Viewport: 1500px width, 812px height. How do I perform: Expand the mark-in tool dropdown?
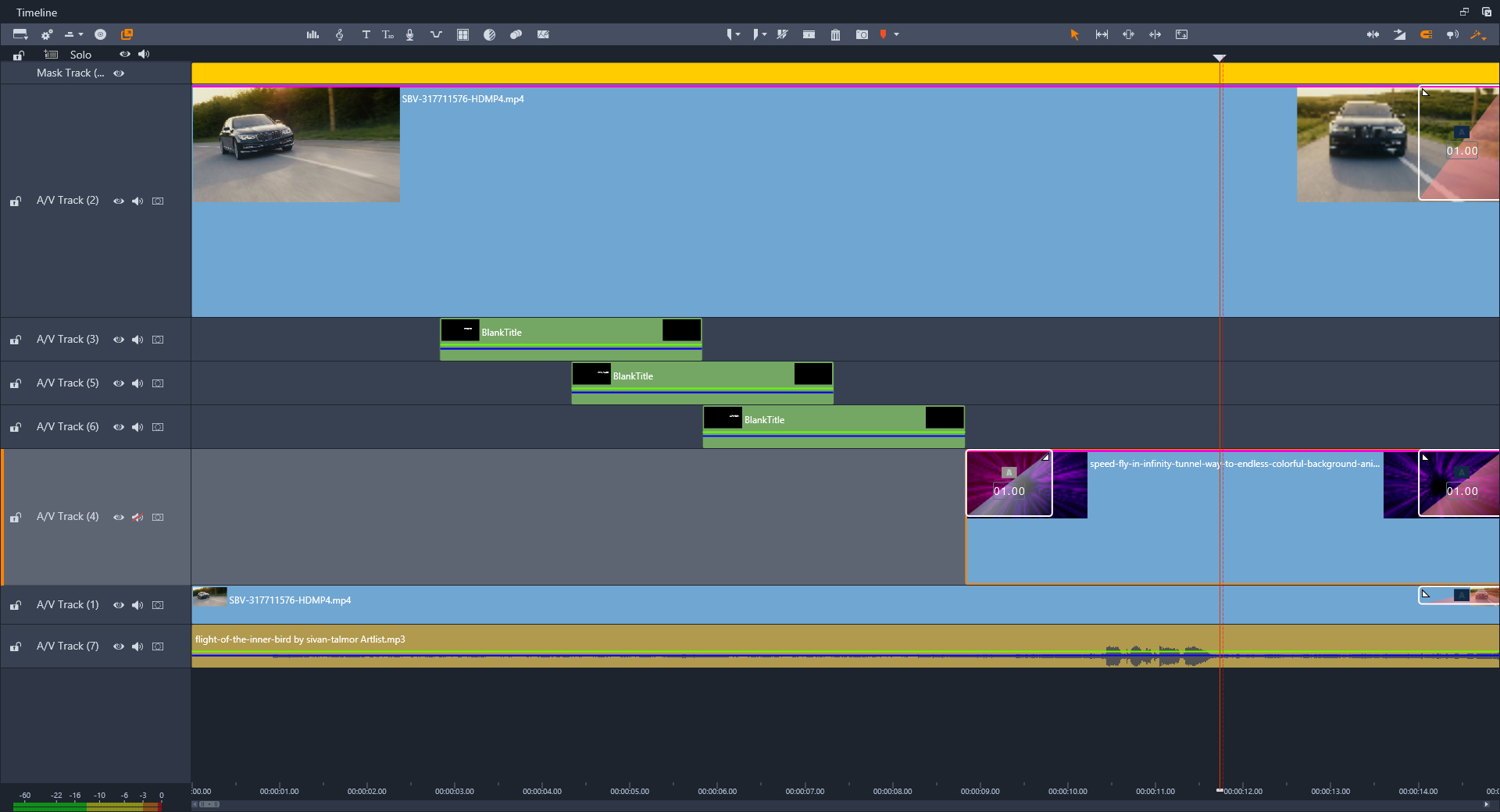pos(737,34)
